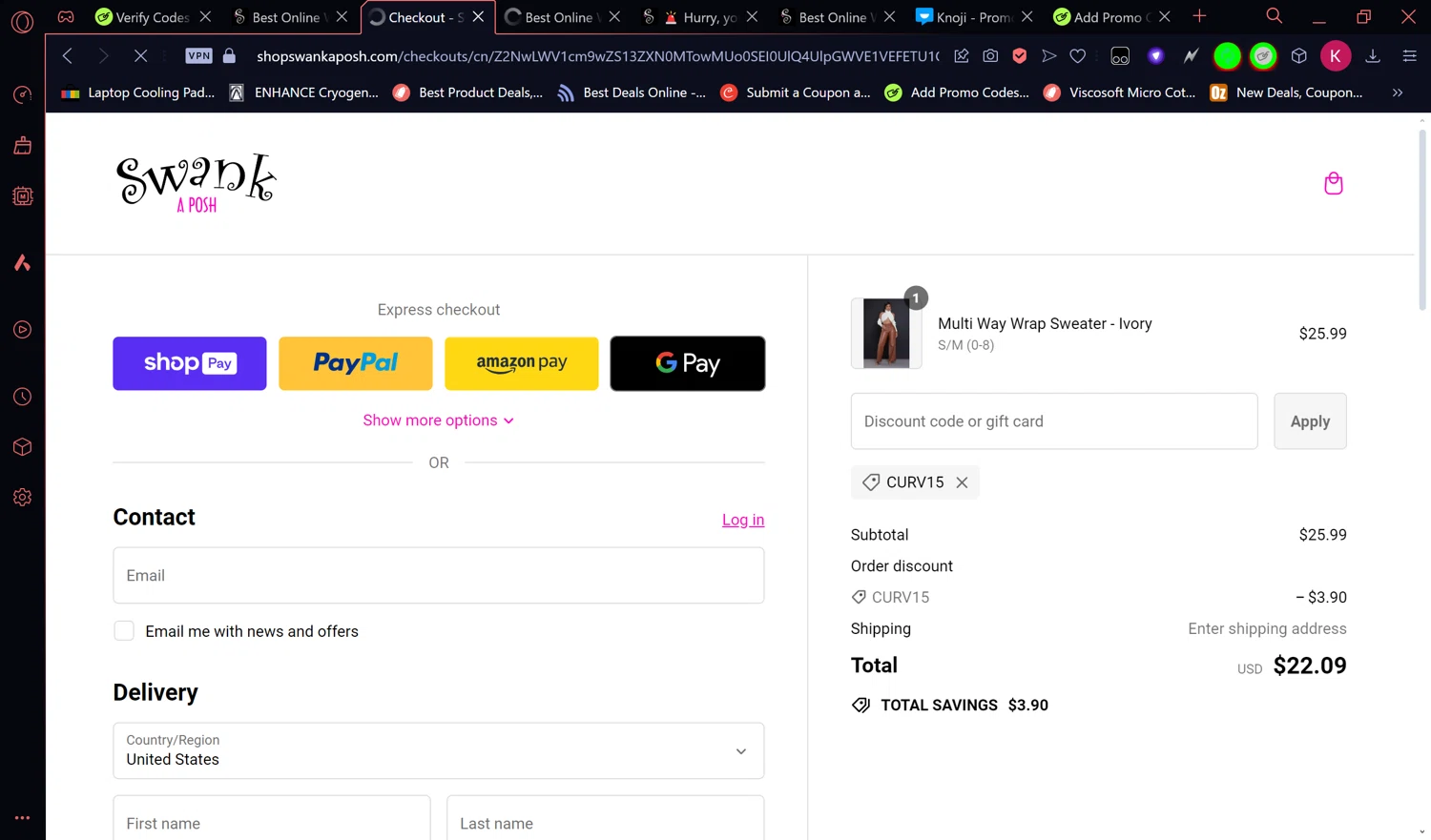Open the Player sidebar icon
This screenshot has height=840, width=1431.
click(22, 330)
